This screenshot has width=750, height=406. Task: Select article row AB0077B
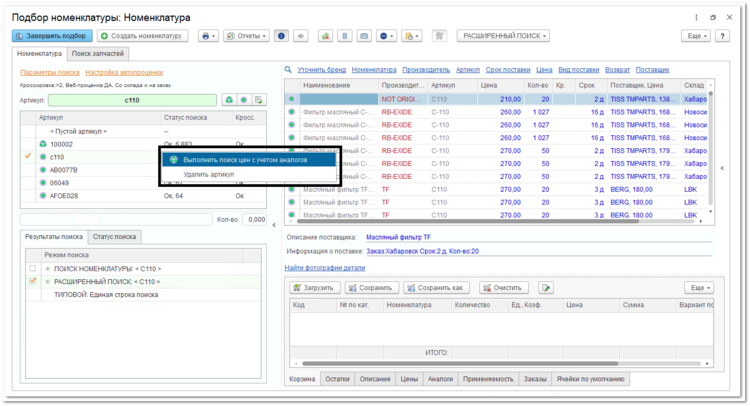coord(143,170)
